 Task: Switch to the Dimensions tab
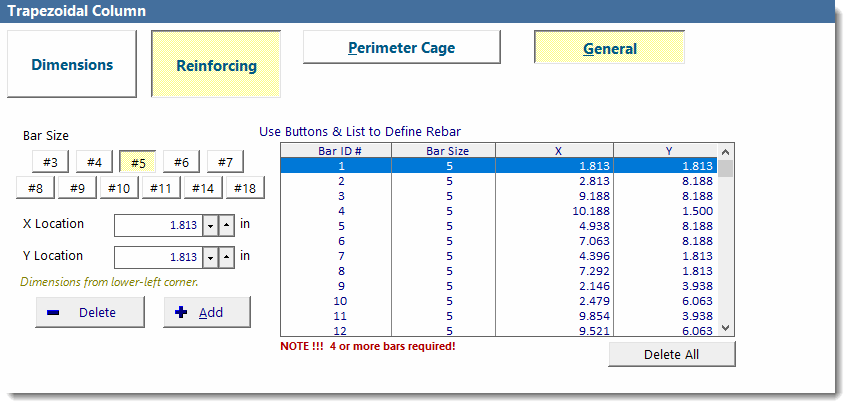(72, 65)
